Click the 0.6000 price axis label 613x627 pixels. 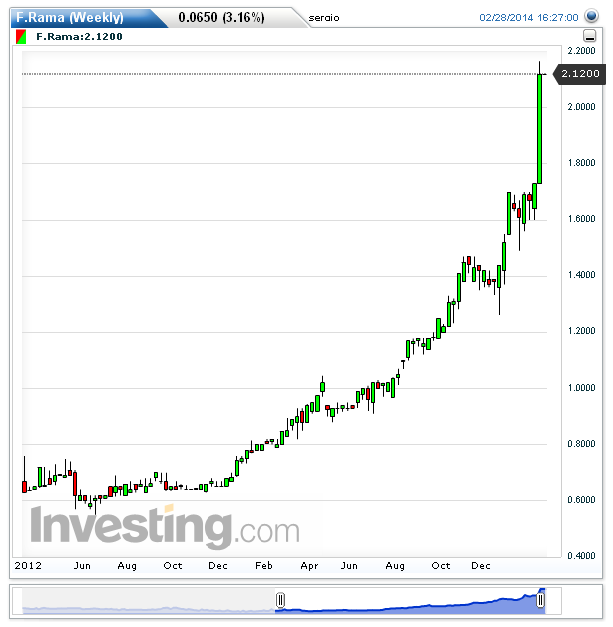(581, 499)
